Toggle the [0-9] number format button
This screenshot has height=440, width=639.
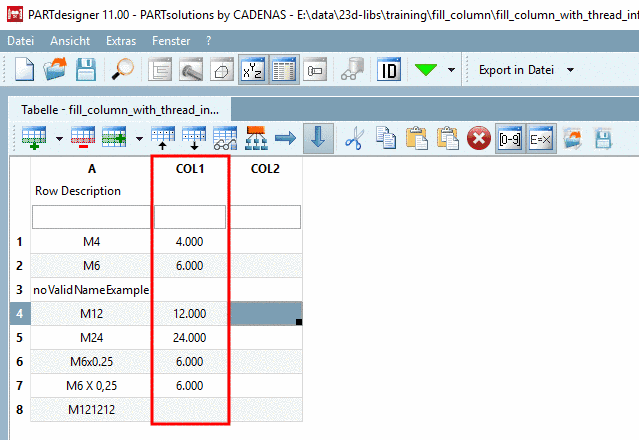coord(510,139)
